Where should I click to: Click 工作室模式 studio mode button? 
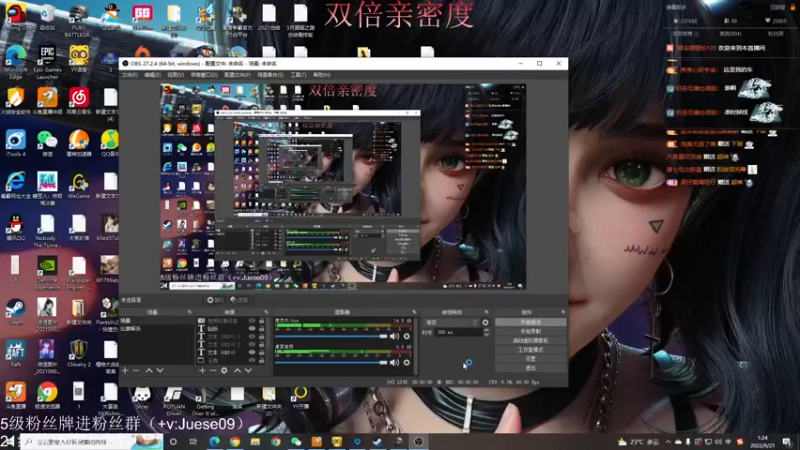point(531,350)
